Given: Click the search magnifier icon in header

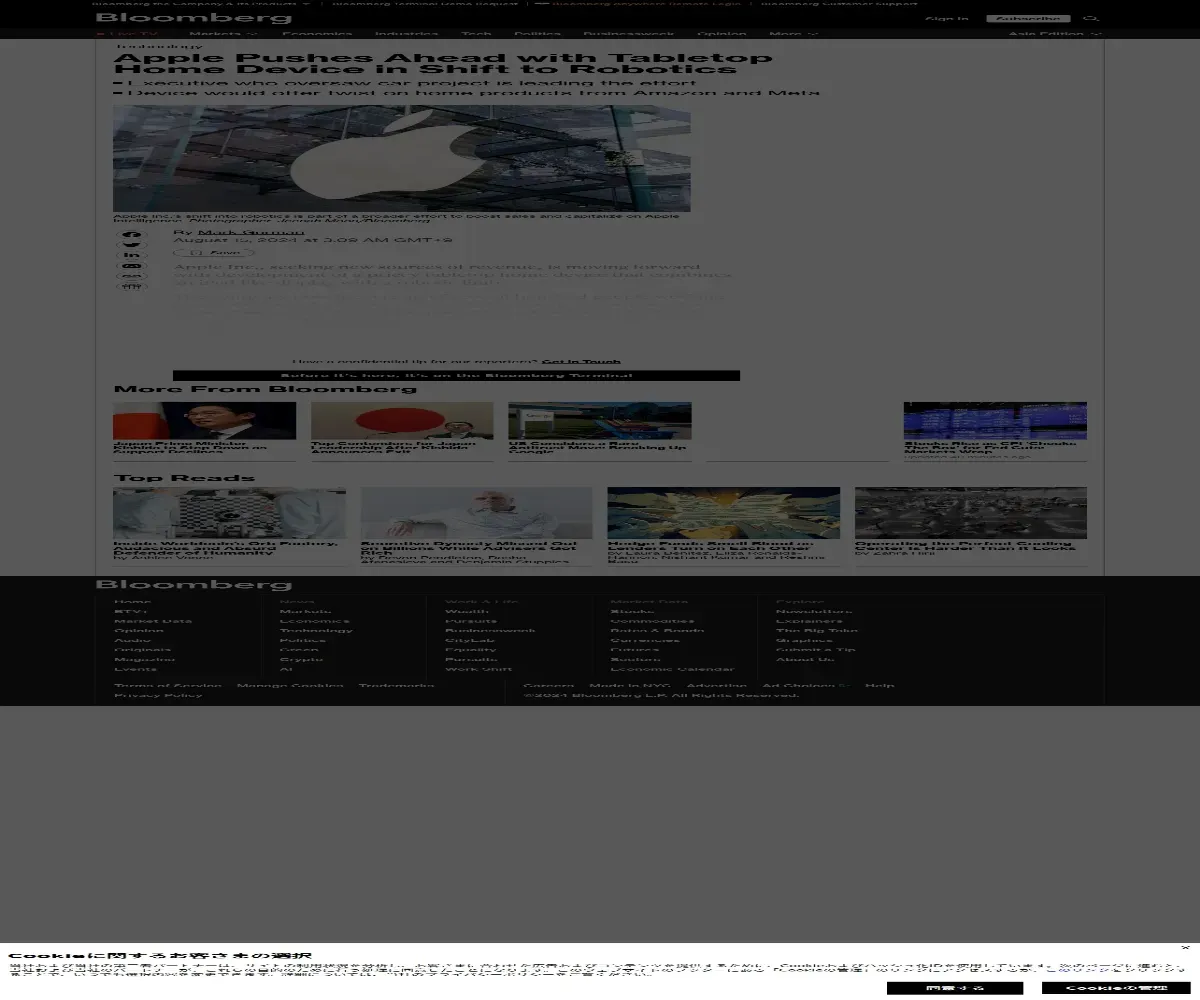Looking at the screenshot, I should 1091,18.
